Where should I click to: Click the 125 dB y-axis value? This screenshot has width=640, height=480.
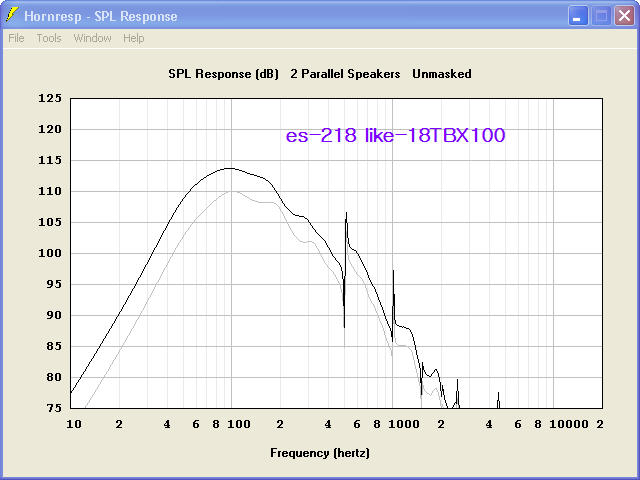point(50,98)
